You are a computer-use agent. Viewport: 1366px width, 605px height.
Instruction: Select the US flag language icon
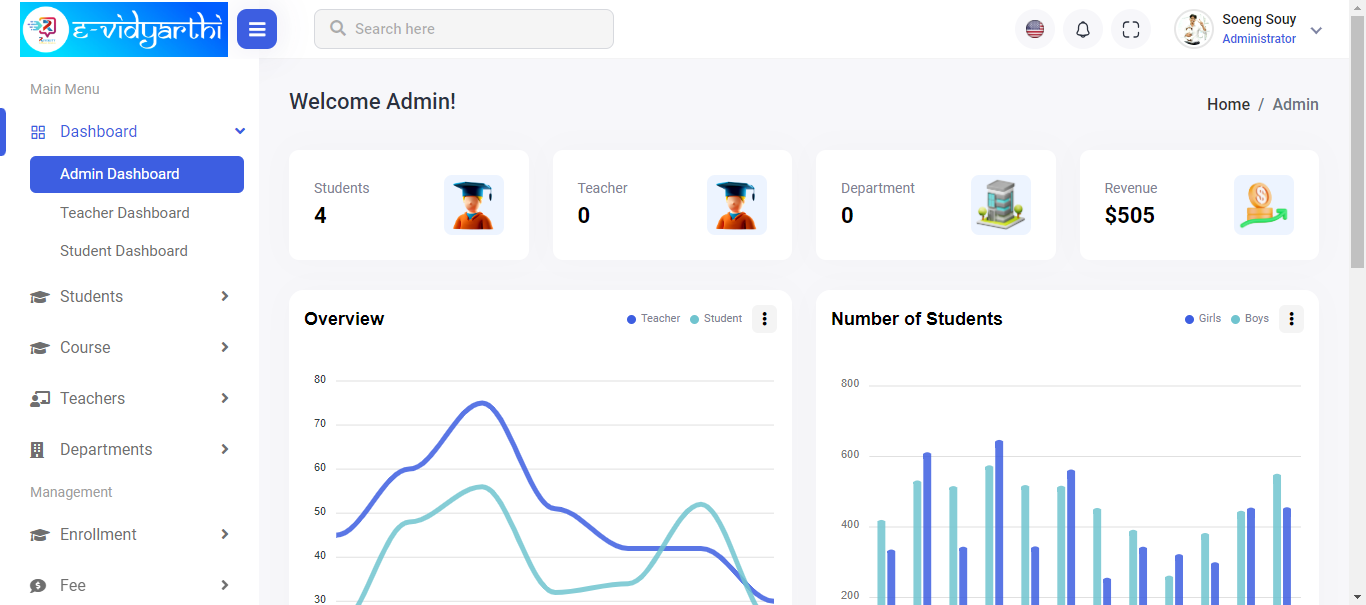(1034, 29)
